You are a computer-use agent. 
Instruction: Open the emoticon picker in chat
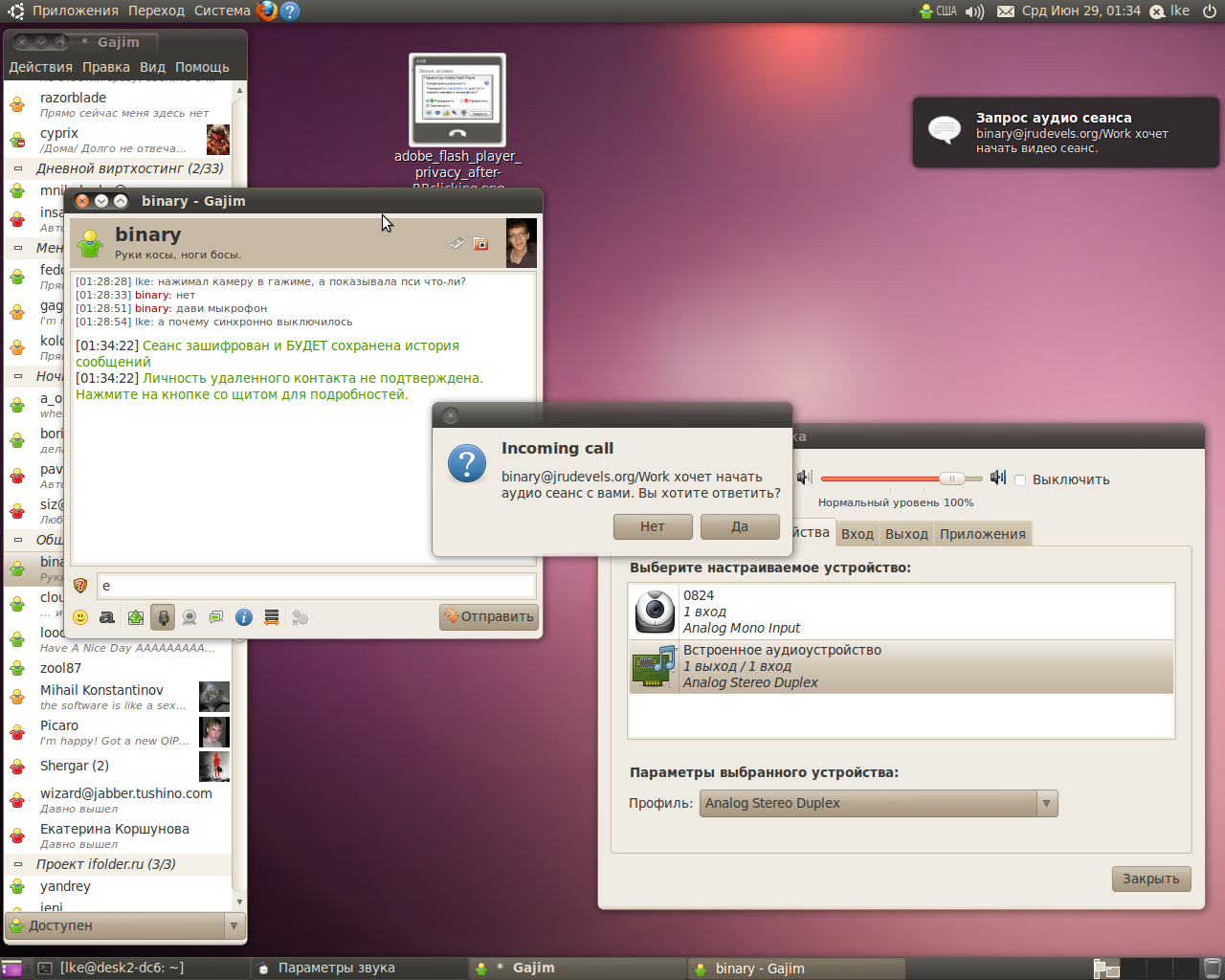click(x=80, y=617)
